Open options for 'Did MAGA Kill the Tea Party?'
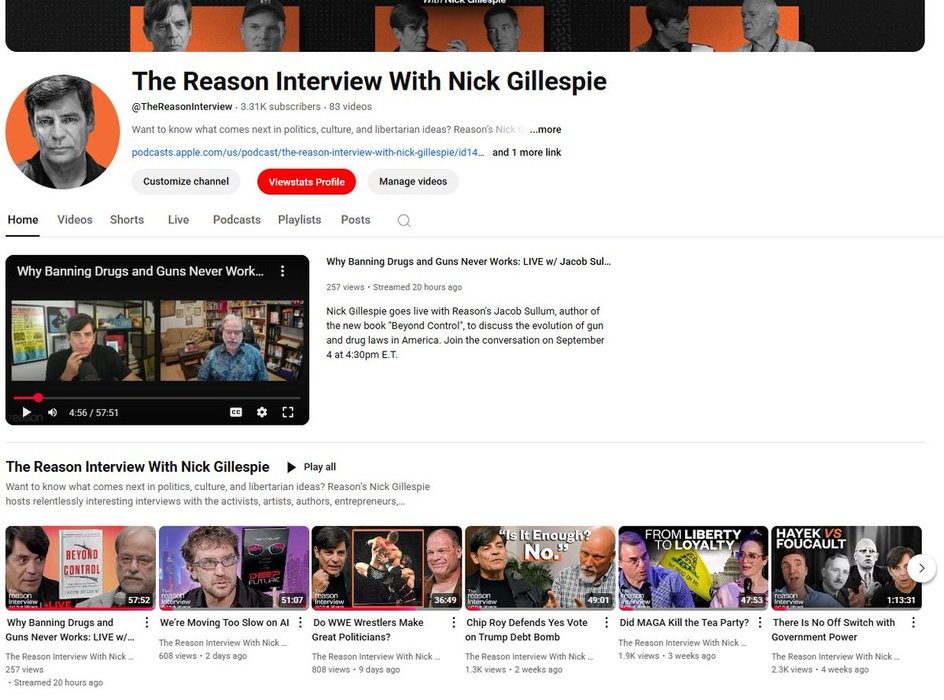Viewport: 944px width, 700px height. point(760,622)
